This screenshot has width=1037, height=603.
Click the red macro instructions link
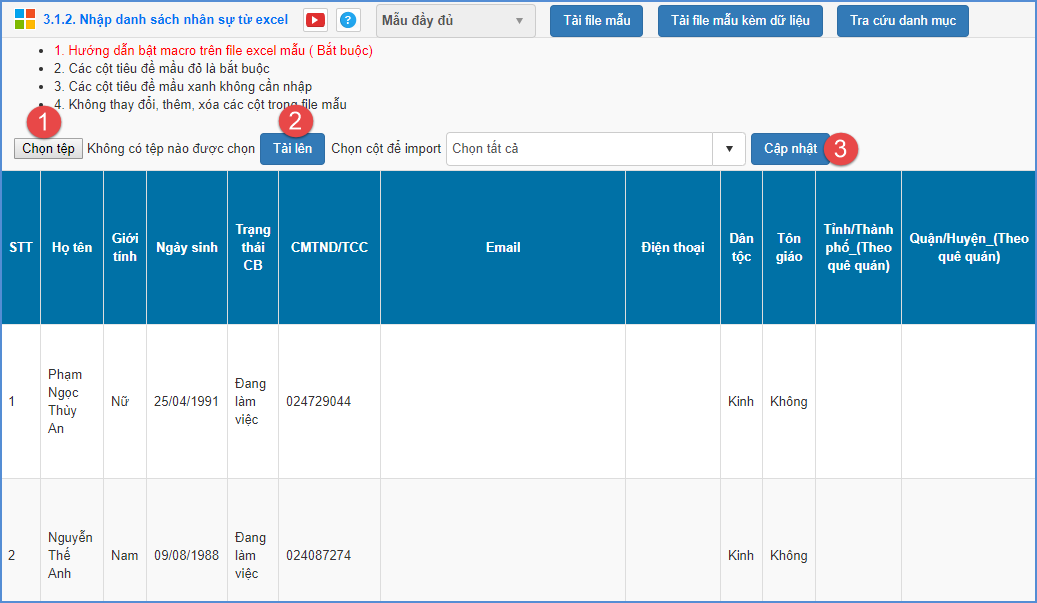point(213,51)
